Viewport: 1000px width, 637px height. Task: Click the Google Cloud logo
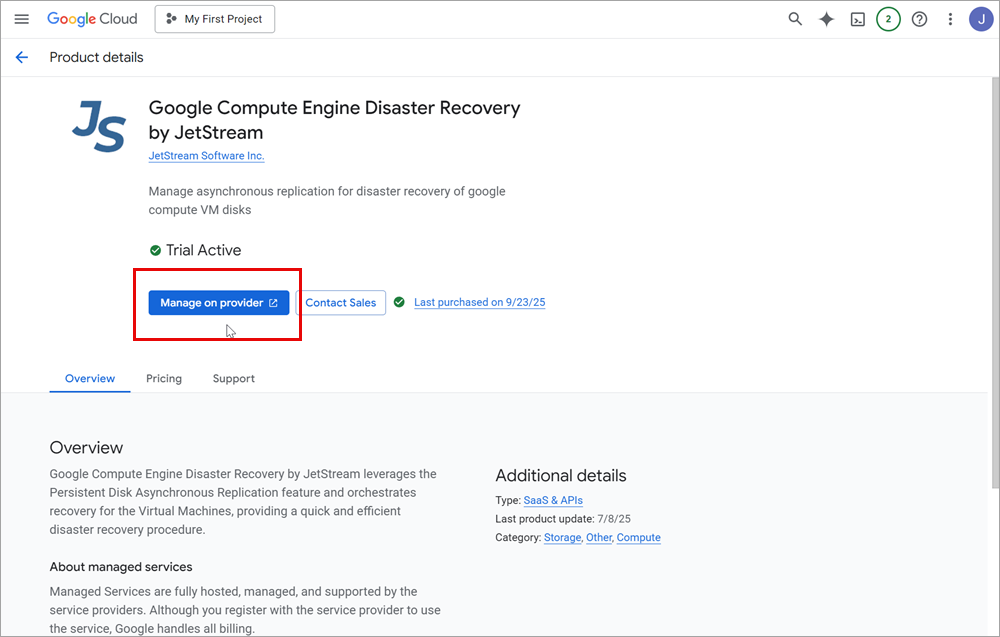pyautogui.click(x=92, y=19)
